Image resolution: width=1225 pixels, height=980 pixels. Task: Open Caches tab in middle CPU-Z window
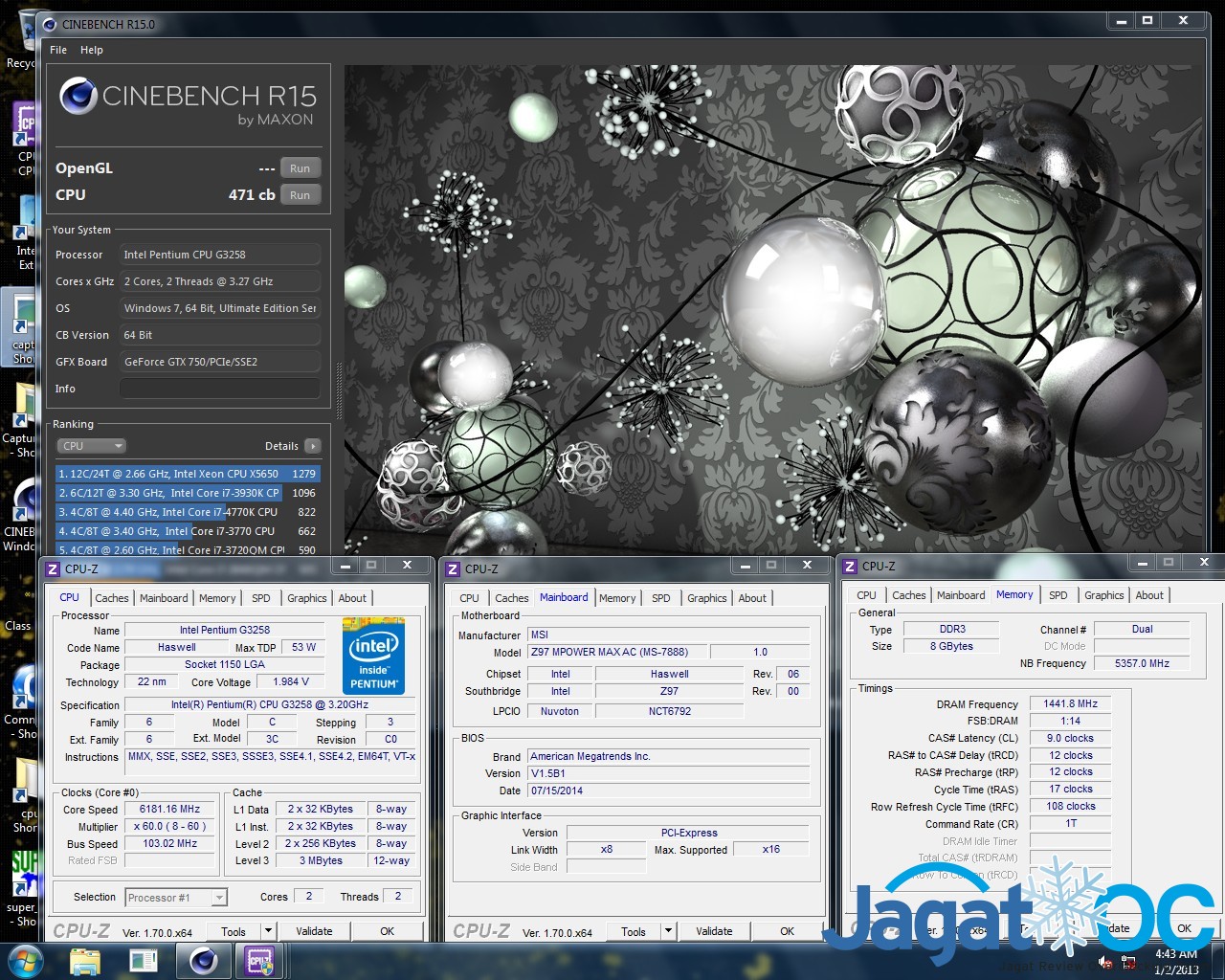pyautogui.click(x=512, y=598)
